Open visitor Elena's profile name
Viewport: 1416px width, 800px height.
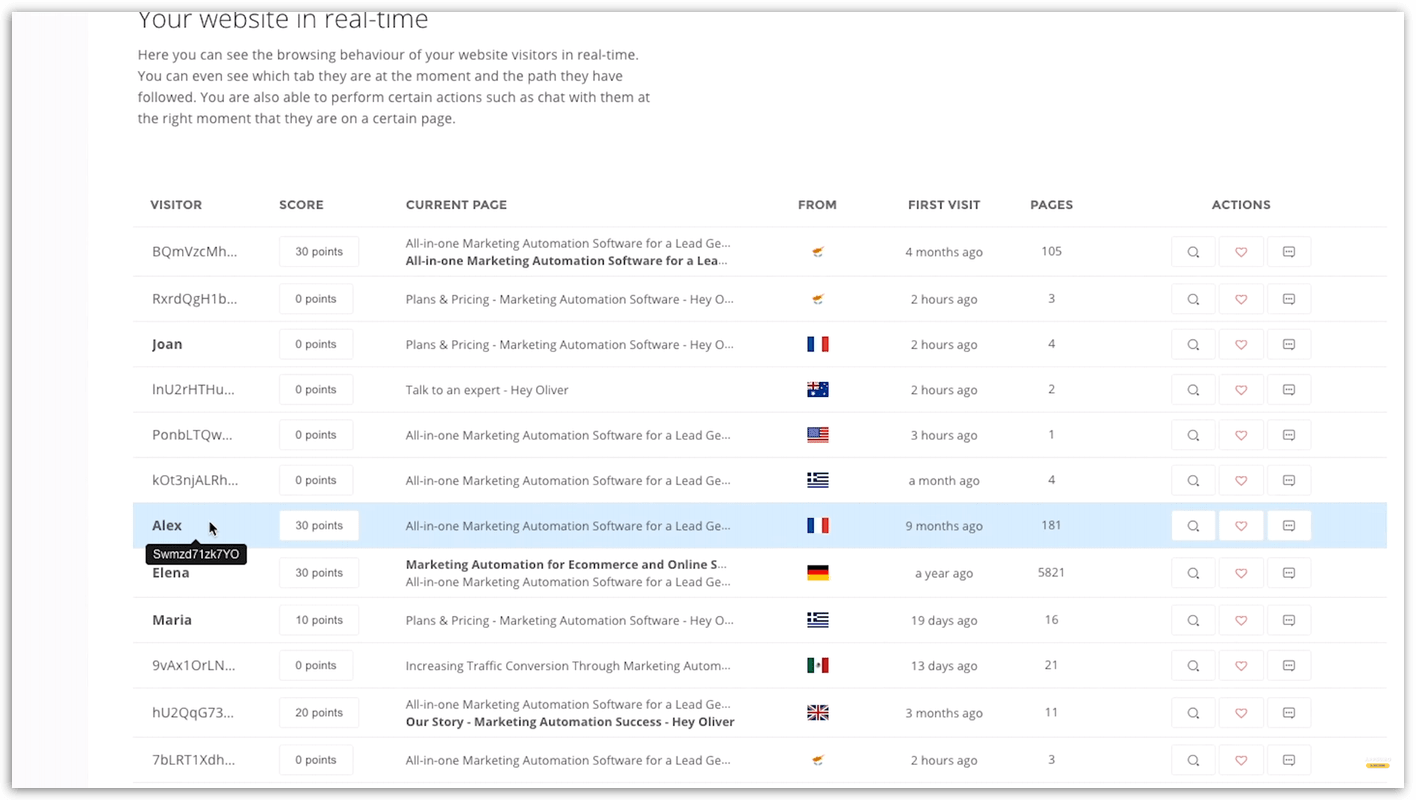(170, 573)
